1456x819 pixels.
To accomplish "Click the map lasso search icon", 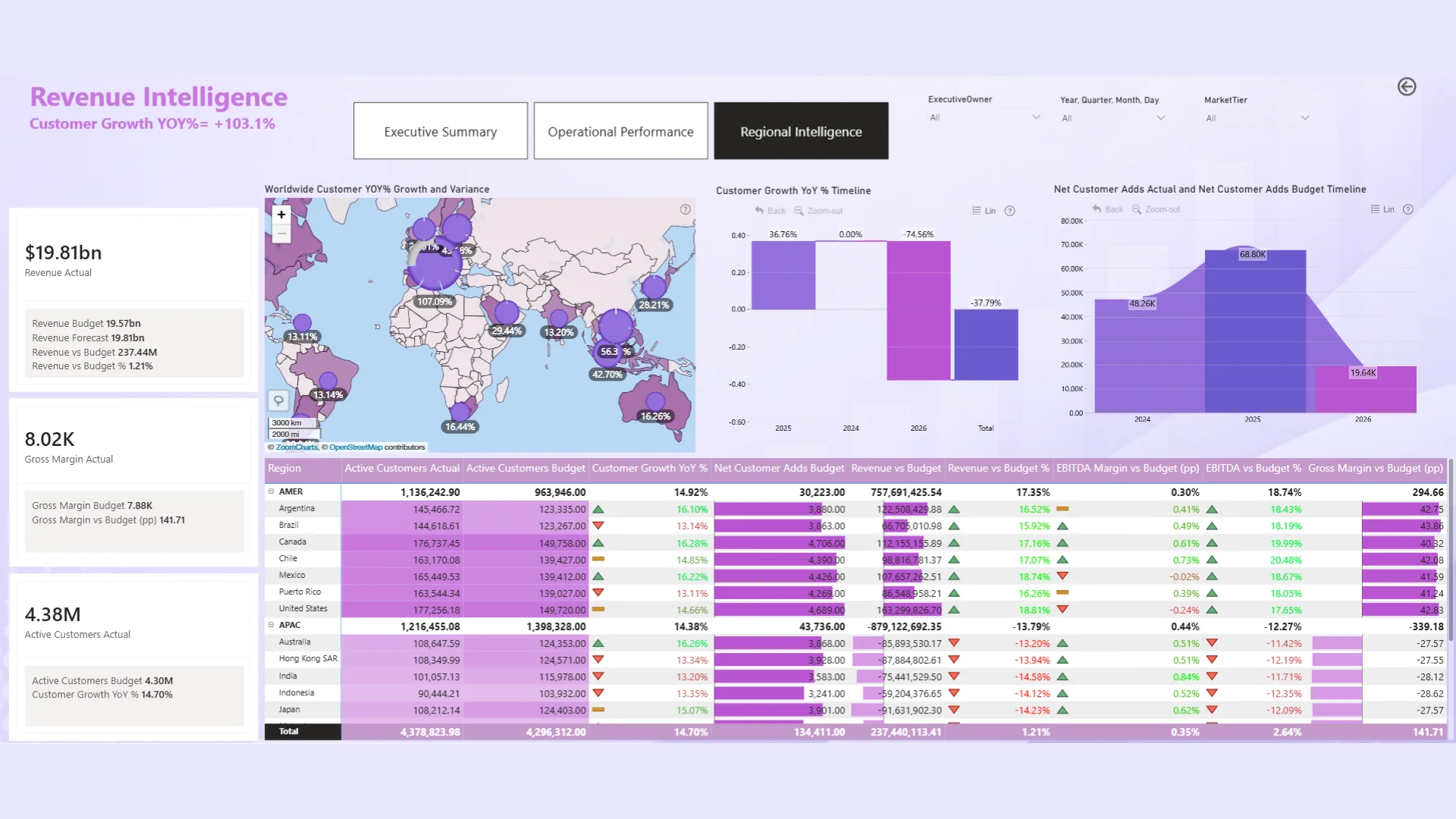I will [278, 400].
